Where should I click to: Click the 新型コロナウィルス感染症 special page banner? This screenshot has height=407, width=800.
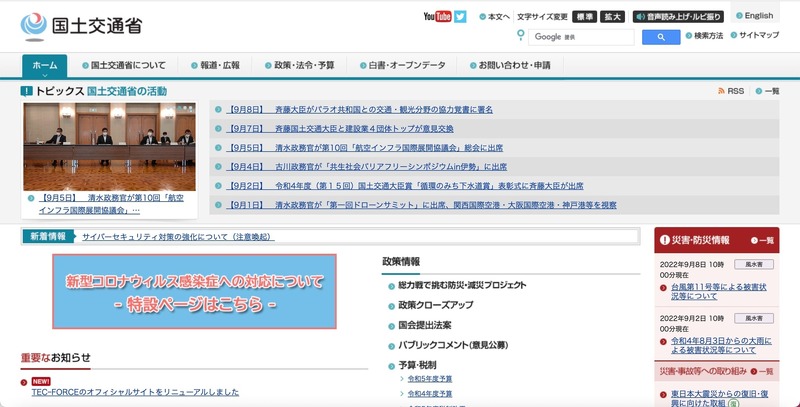(194, 290)
